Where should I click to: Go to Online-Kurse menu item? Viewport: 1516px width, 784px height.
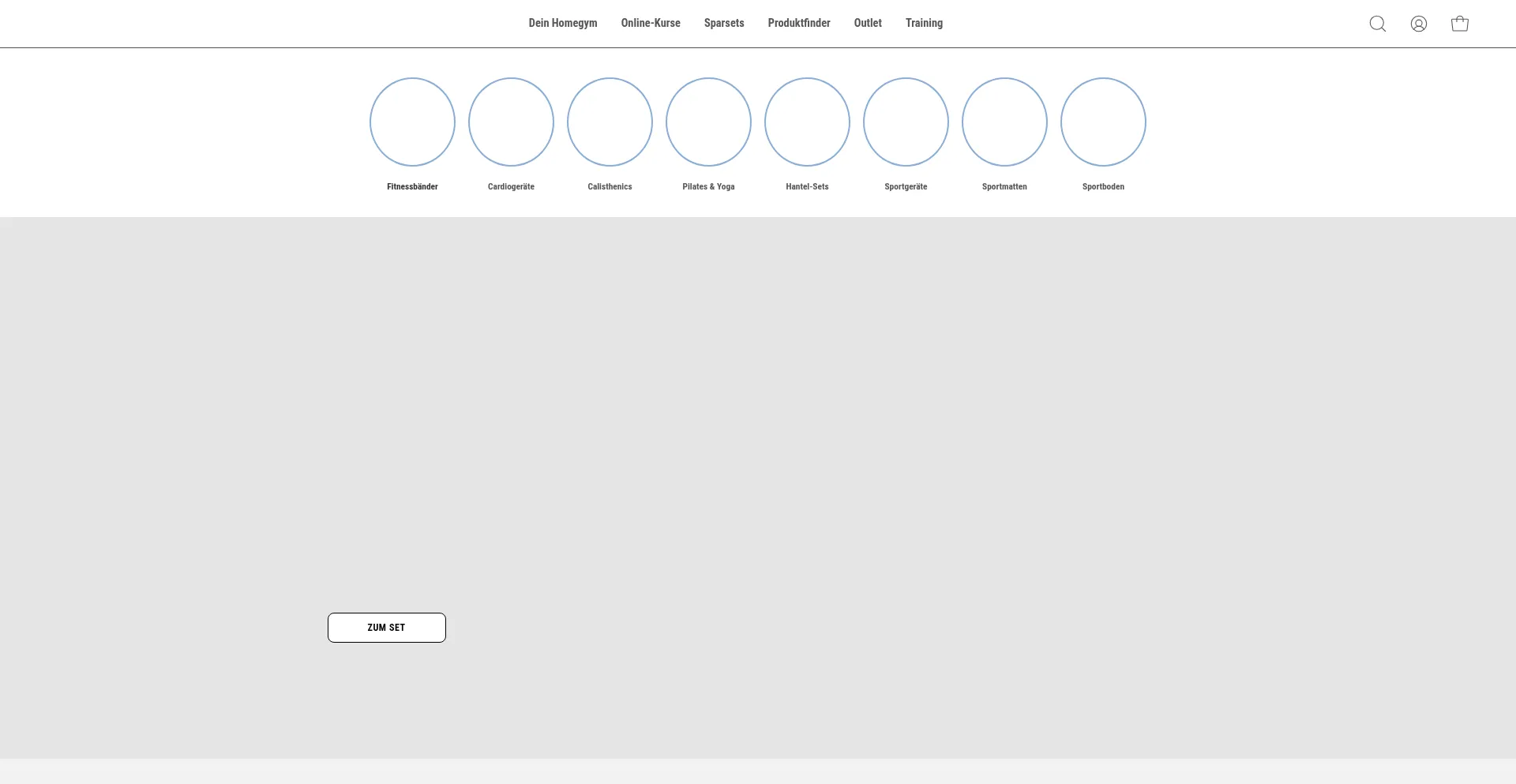651,23
